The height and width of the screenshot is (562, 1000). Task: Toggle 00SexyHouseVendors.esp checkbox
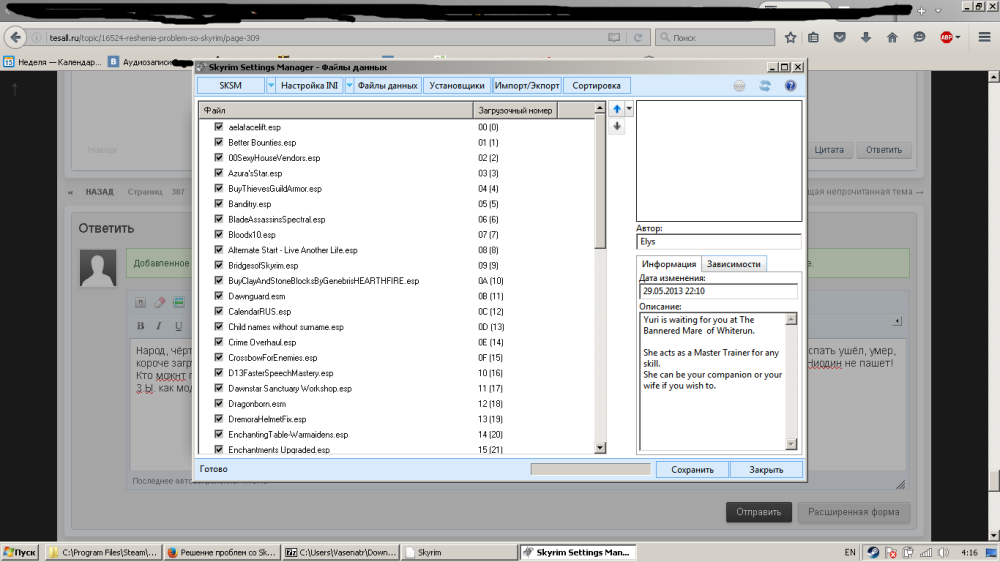click(219, 158)
